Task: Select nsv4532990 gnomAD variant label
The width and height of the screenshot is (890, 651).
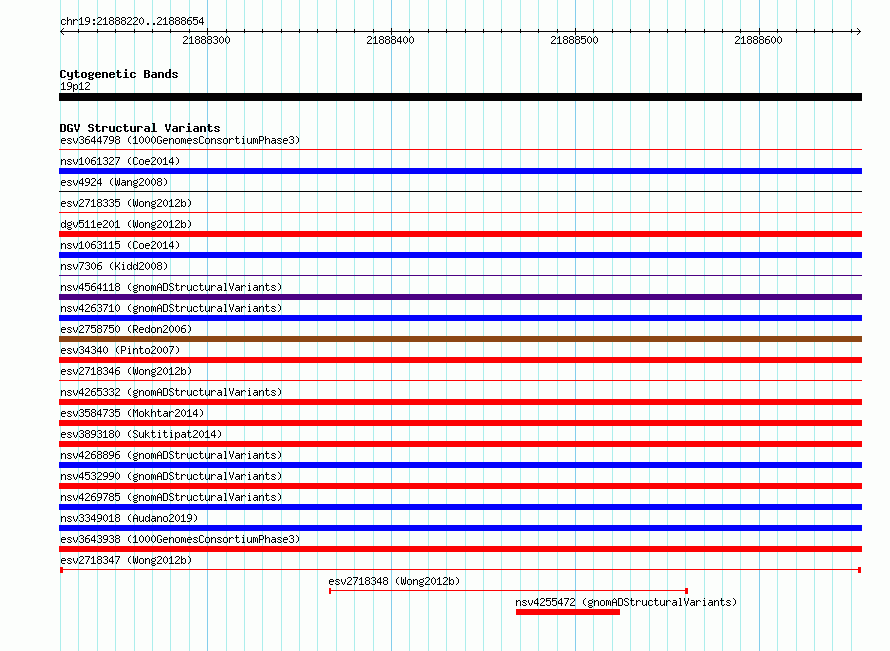Action: [171, 476]
